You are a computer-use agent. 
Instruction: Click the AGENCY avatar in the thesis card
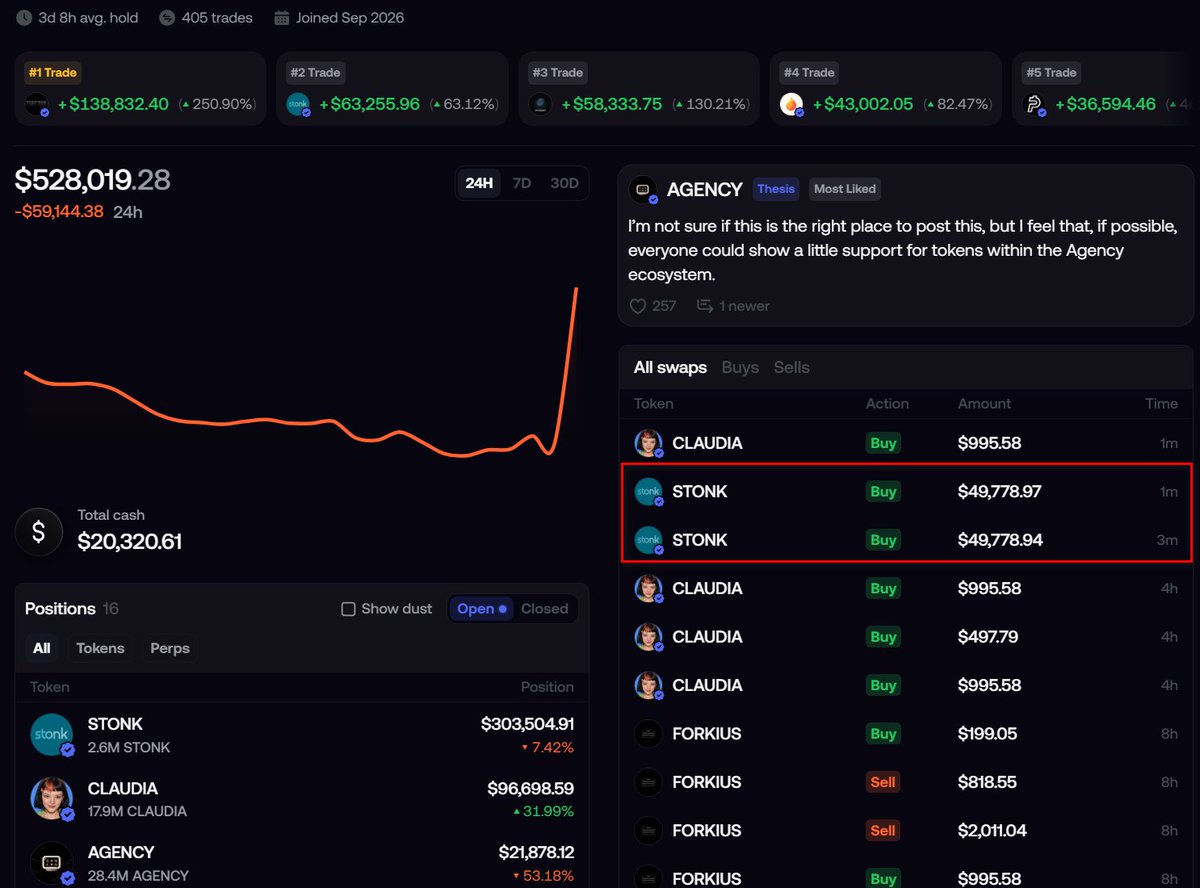[643, 190]
